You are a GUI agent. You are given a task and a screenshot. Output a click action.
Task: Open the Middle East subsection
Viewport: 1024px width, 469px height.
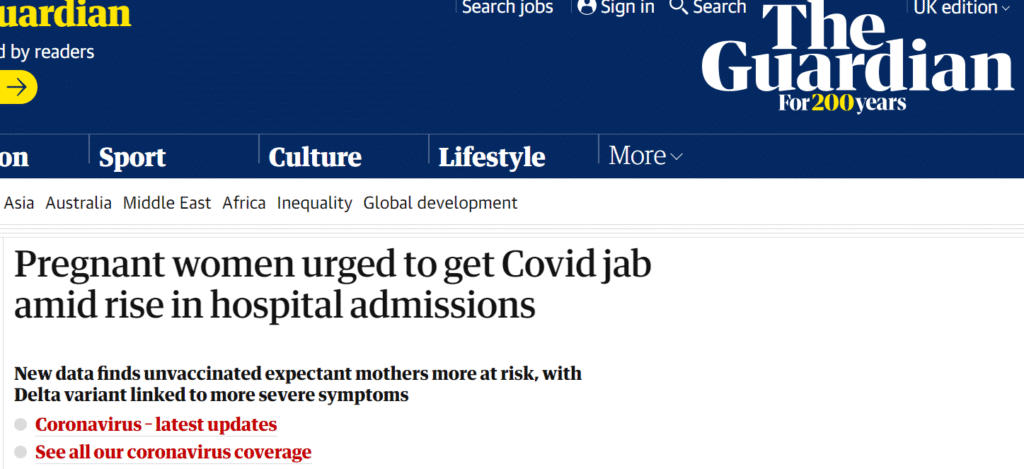click(x=167, y=203)
